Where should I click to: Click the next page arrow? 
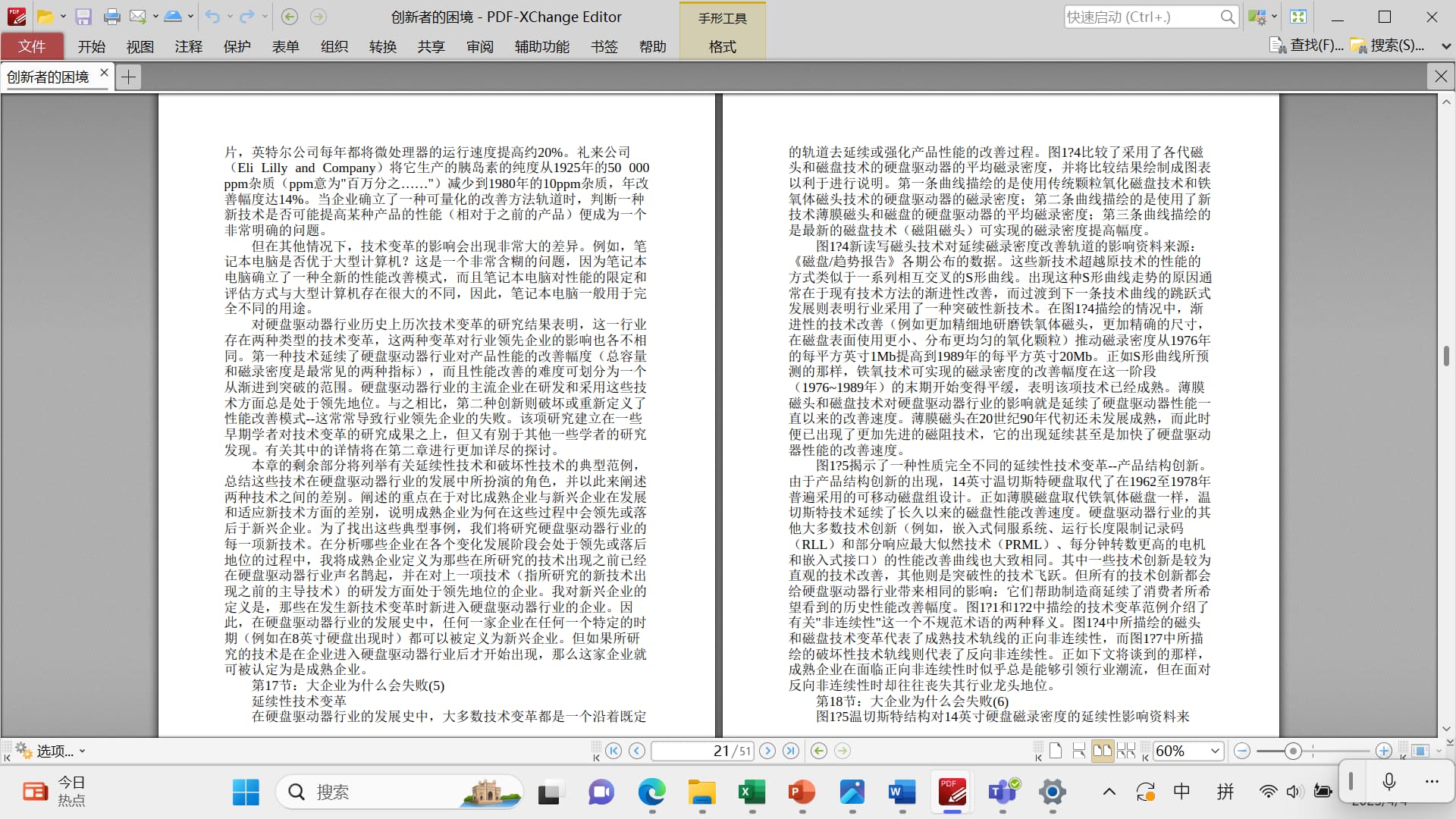[767, 751]
